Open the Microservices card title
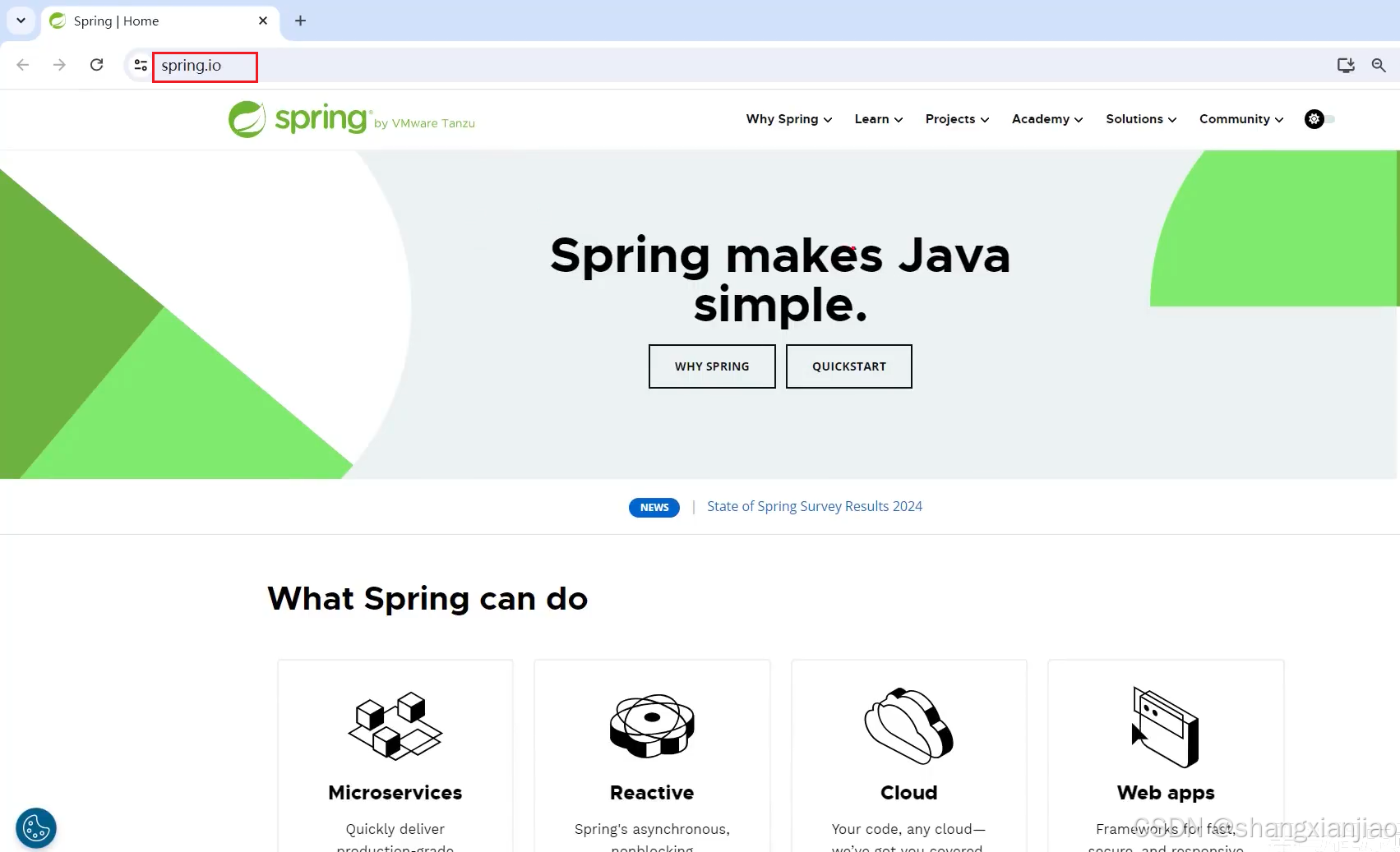The height and width of the screenshot is (852, 1400). (x=395, y=793)
